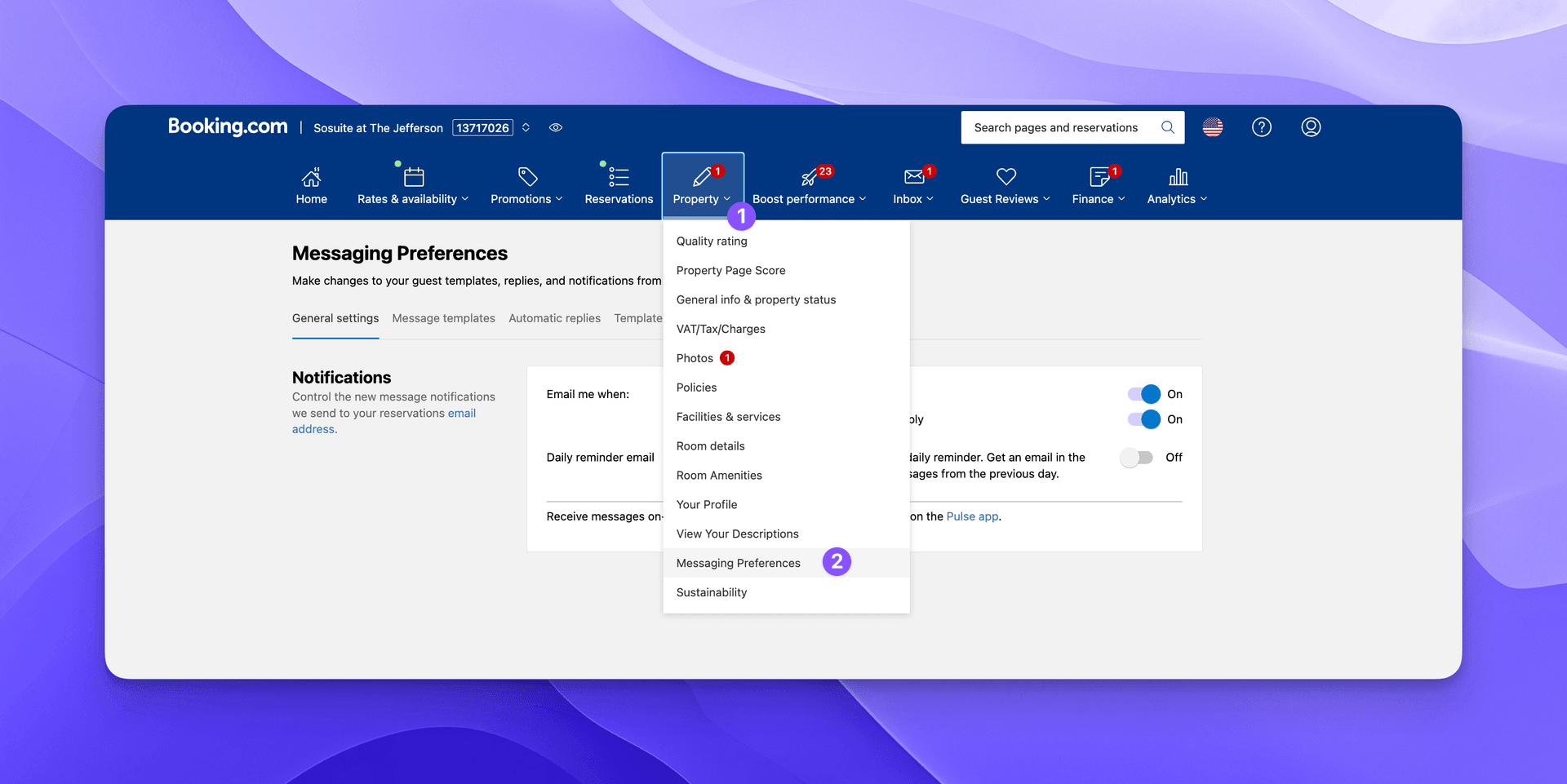Click the Home icon in the navigation bar

[x=311, y=177]
